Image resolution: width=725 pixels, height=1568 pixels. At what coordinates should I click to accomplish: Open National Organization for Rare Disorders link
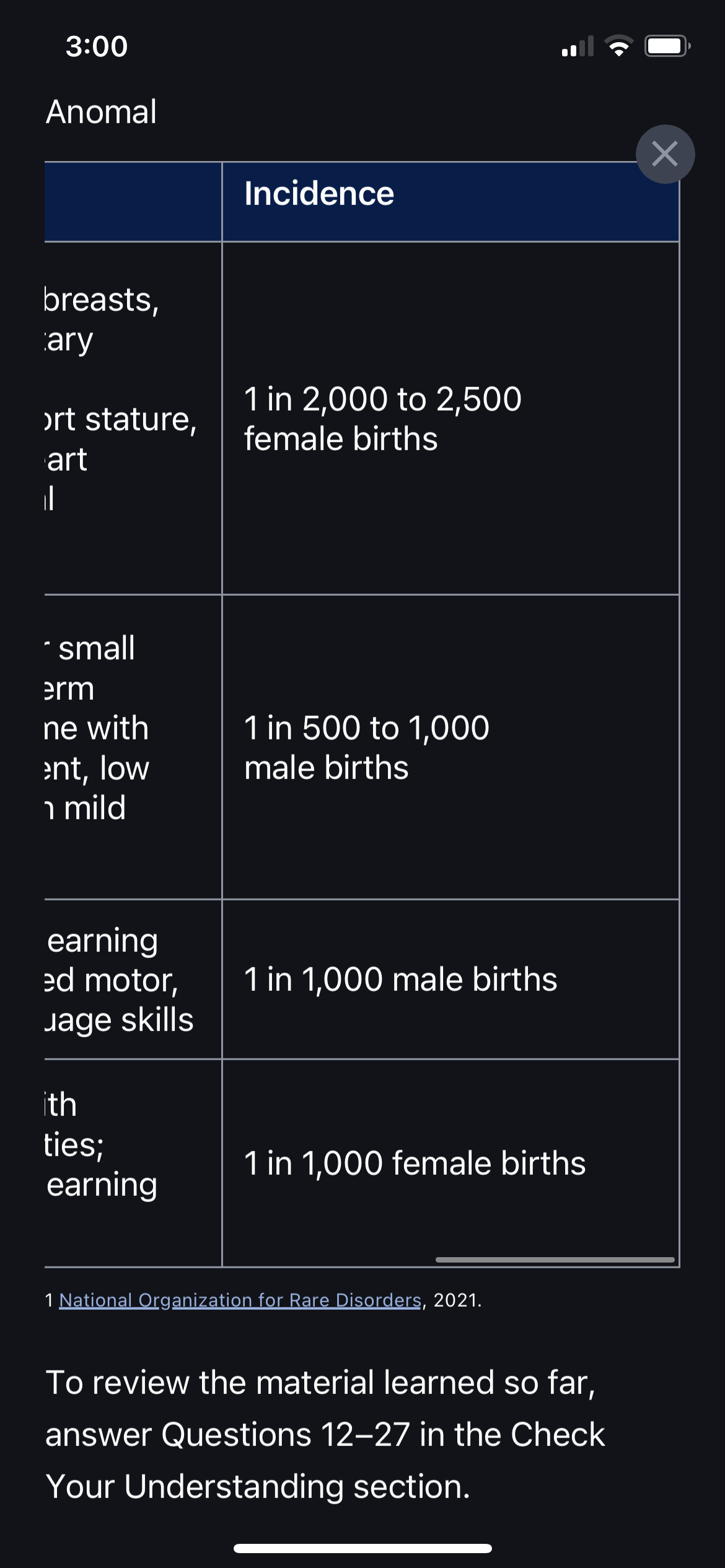(x=240, y=1300)
